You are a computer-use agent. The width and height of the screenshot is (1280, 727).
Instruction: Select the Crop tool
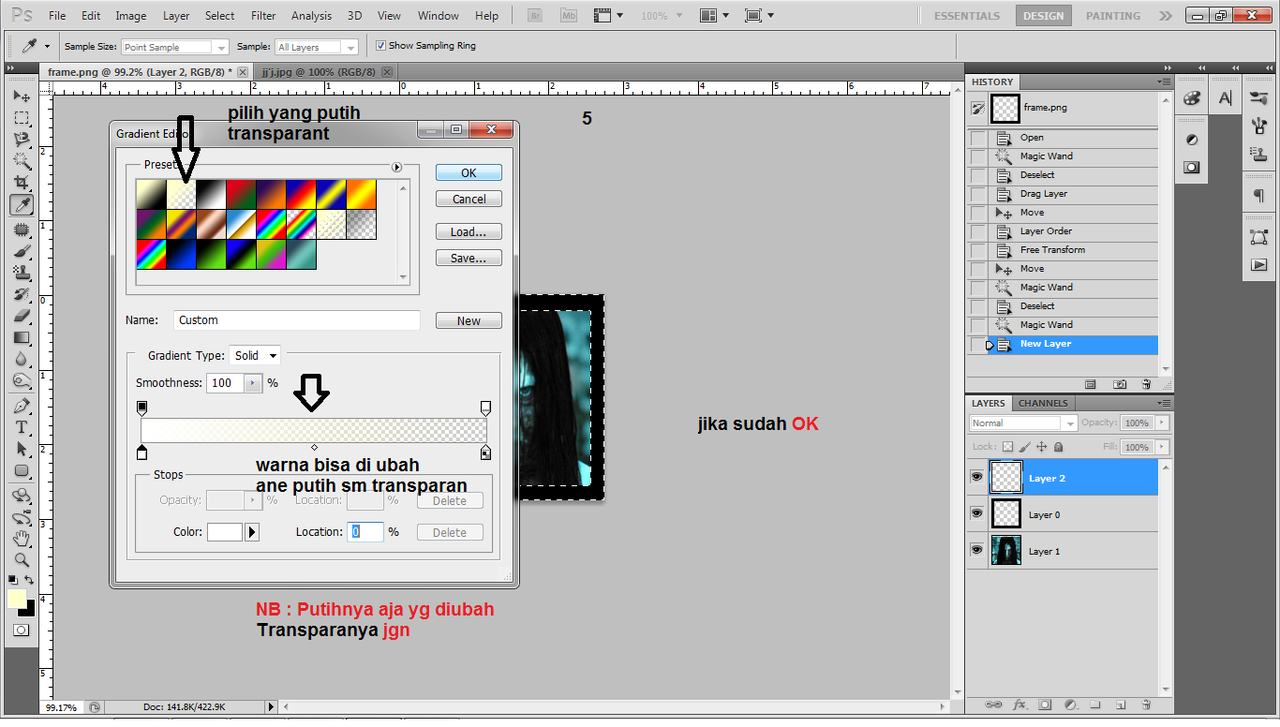click(x=21, y=183)
